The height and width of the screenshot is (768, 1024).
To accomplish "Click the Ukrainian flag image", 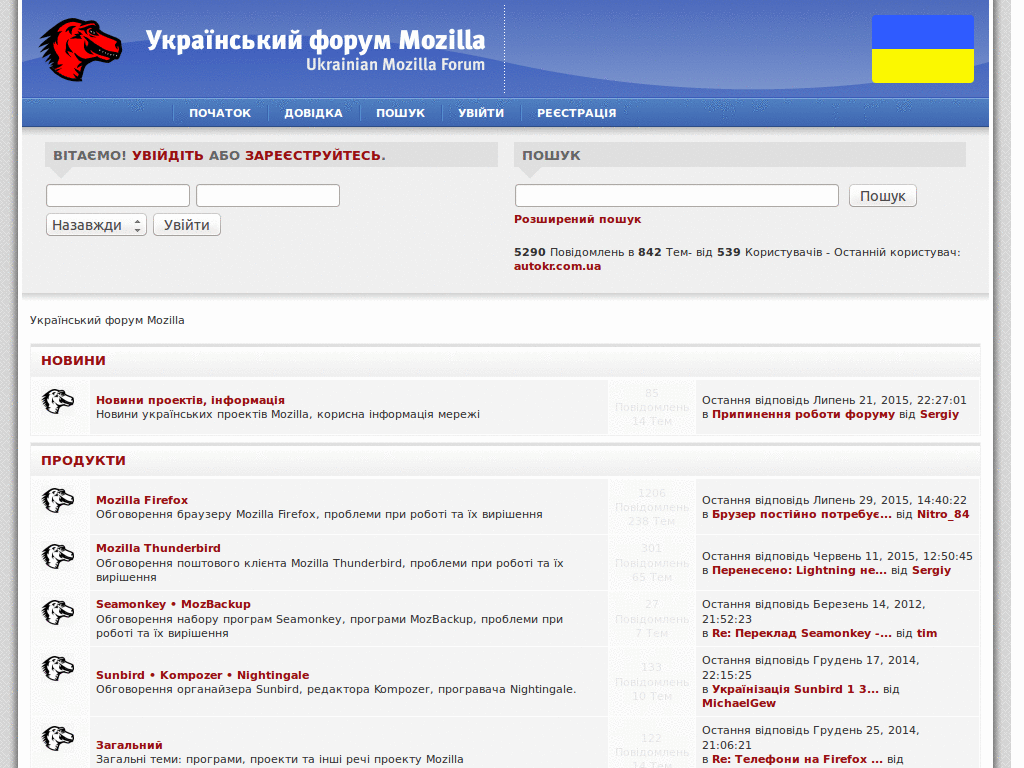I will (922, 49).
